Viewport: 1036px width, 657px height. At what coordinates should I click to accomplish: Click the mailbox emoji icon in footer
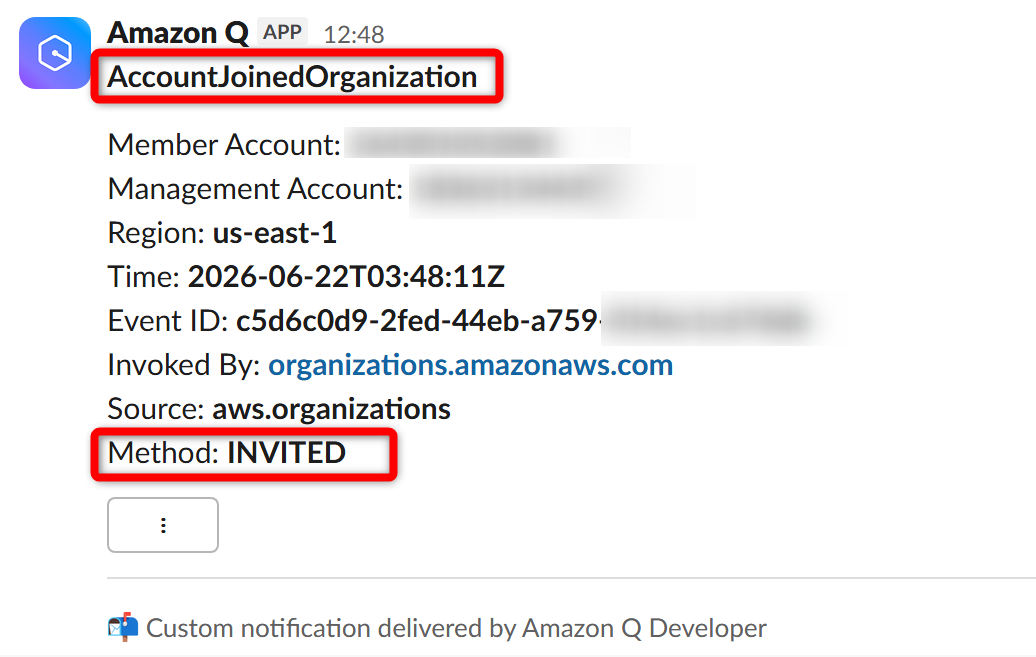(123, 627)
